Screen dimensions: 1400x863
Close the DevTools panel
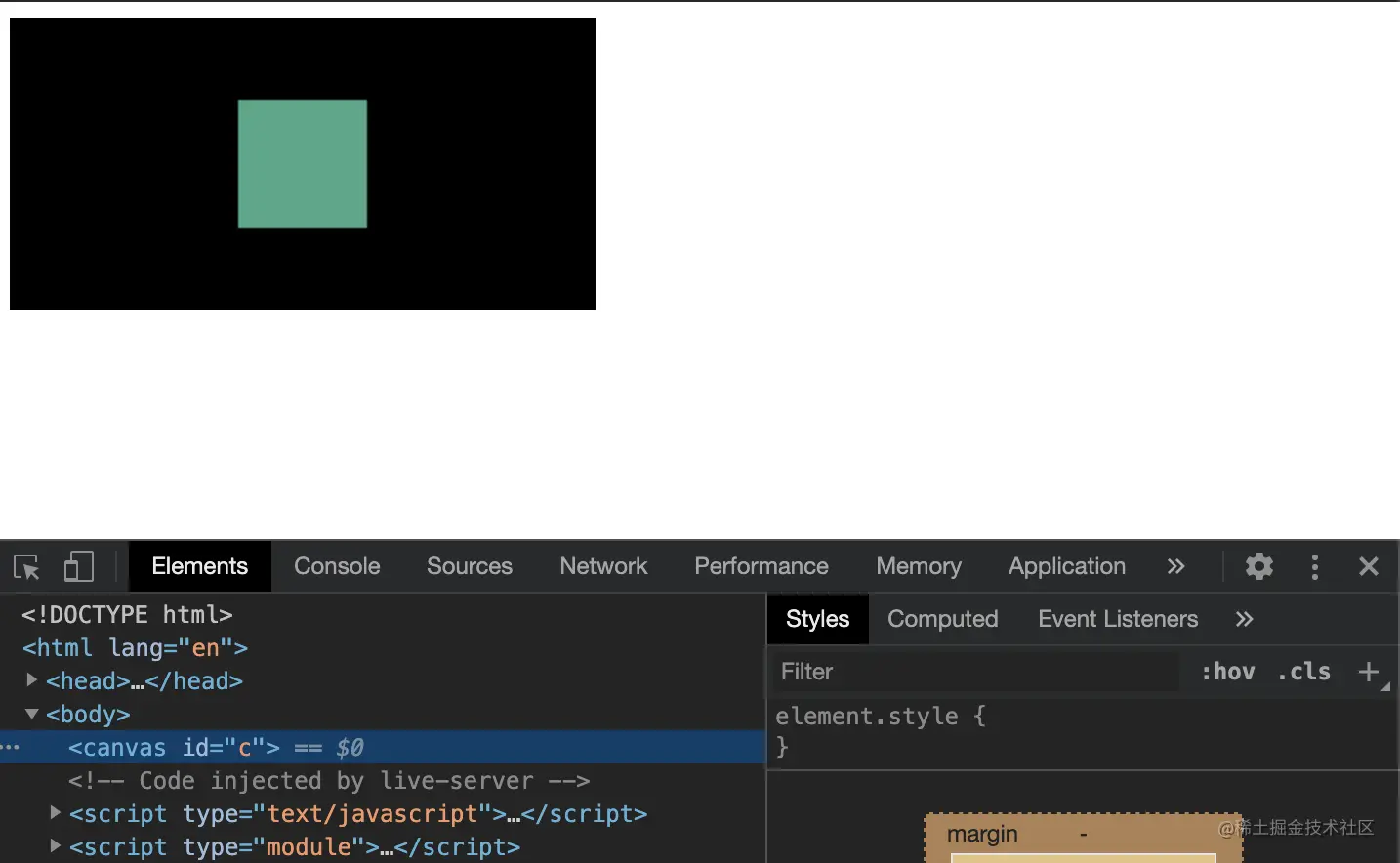click(x=1369, y=566)
